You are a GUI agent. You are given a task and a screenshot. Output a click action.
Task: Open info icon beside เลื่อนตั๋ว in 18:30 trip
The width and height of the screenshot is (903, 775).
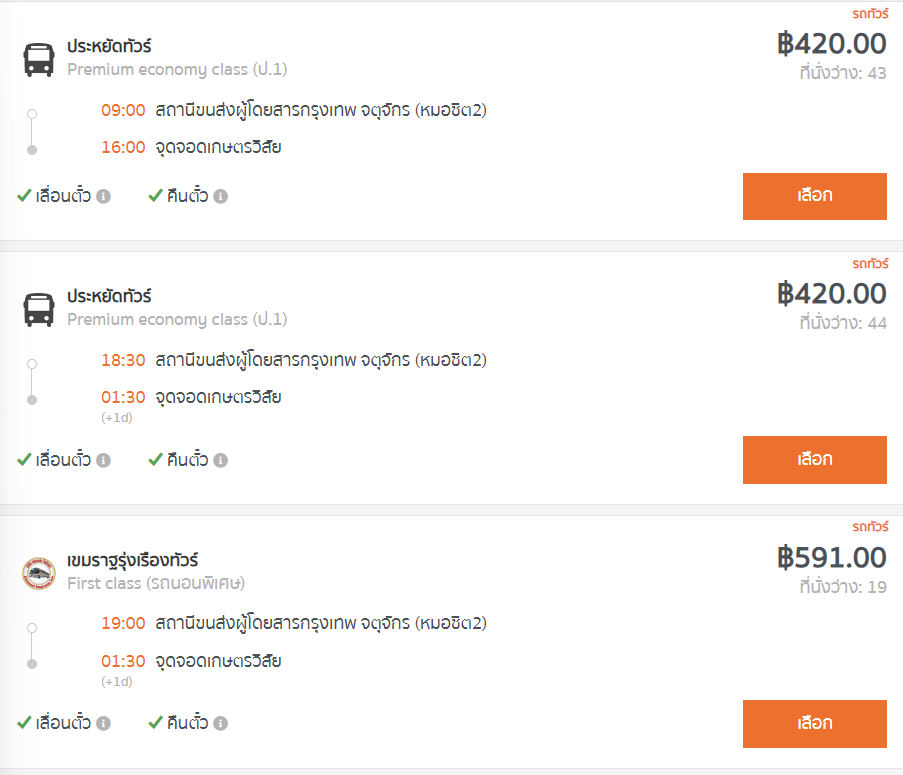coord(104,460)
